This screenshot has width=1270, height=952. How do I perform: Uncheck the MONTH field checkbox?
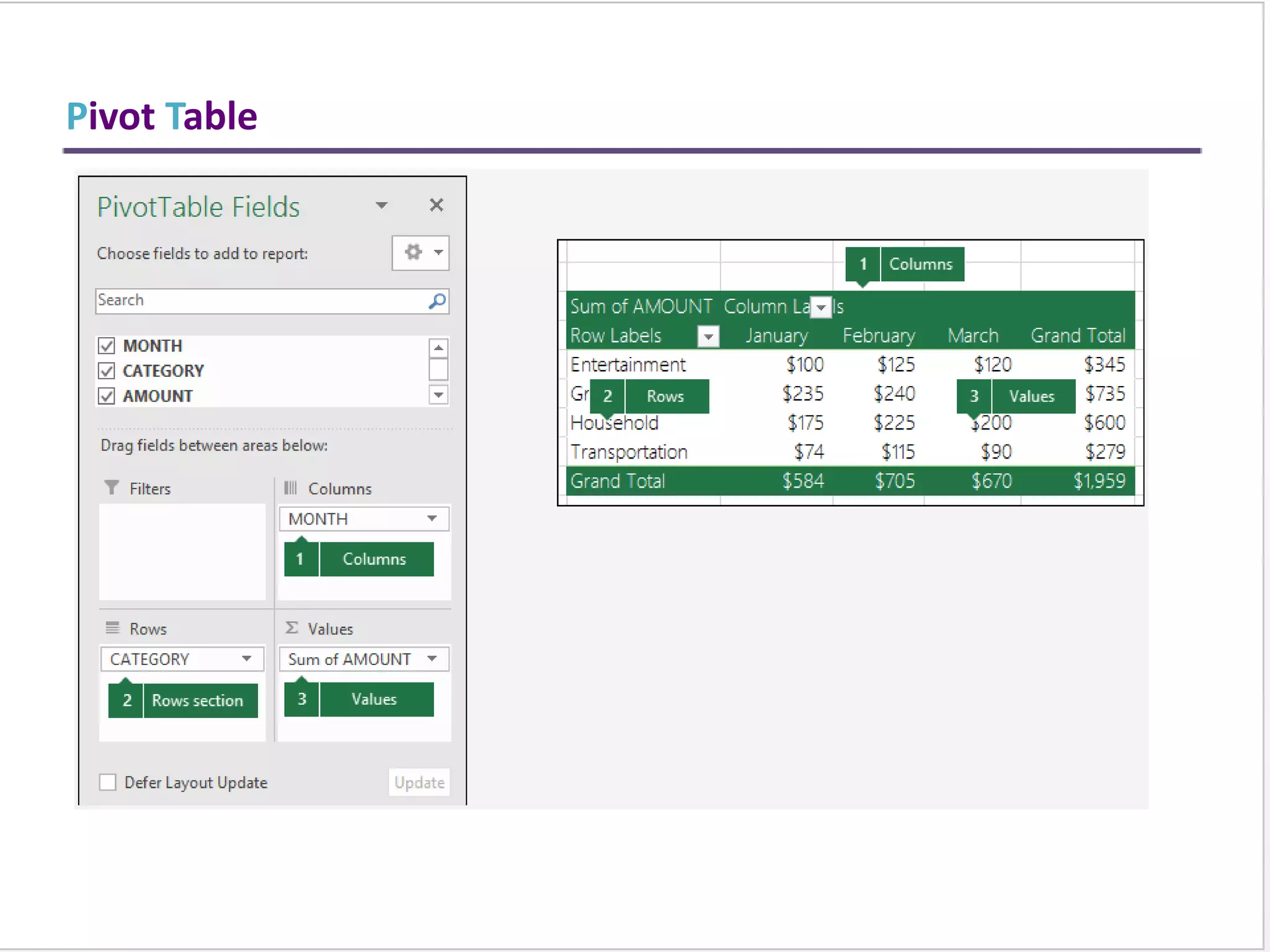click(107, 345)
